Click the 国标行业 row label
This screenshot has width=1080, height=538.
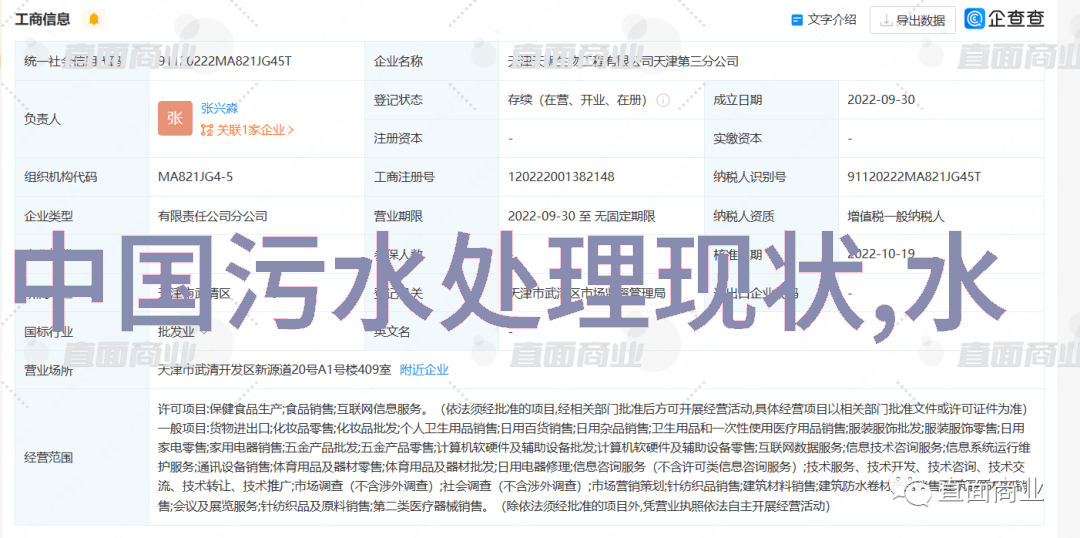[x=48, y=332]
